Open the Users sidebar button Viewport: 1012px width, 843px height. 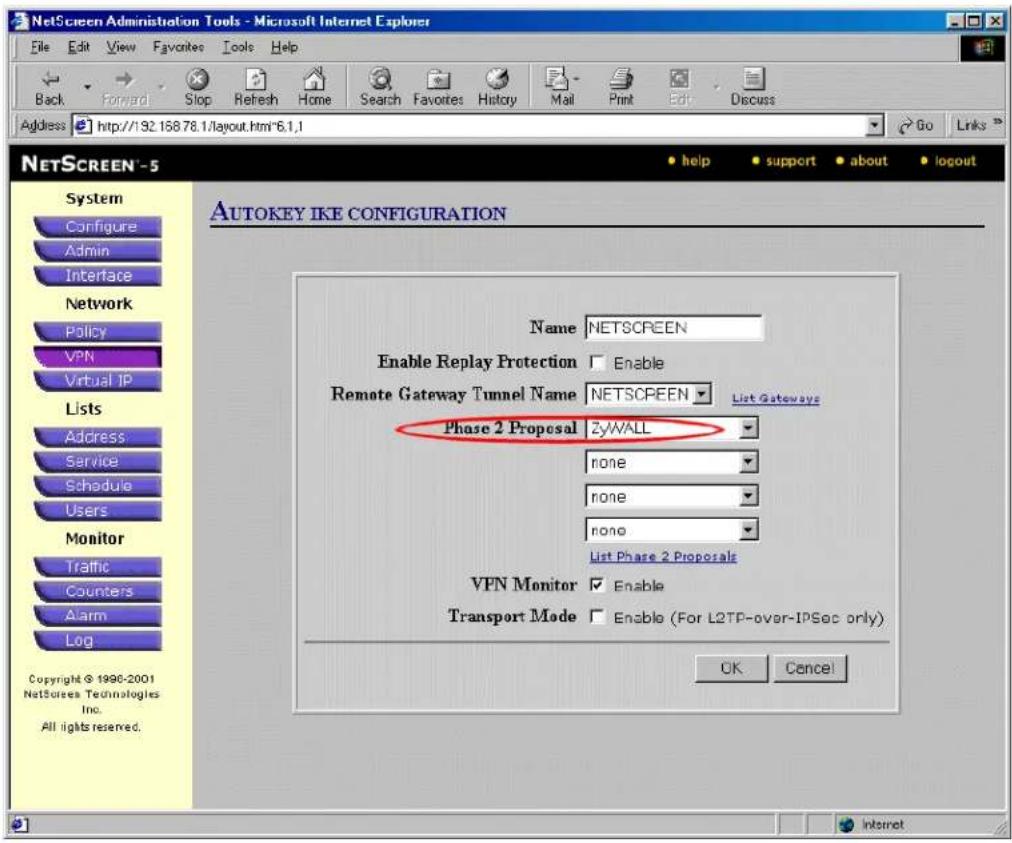click(x=98, y=511)
